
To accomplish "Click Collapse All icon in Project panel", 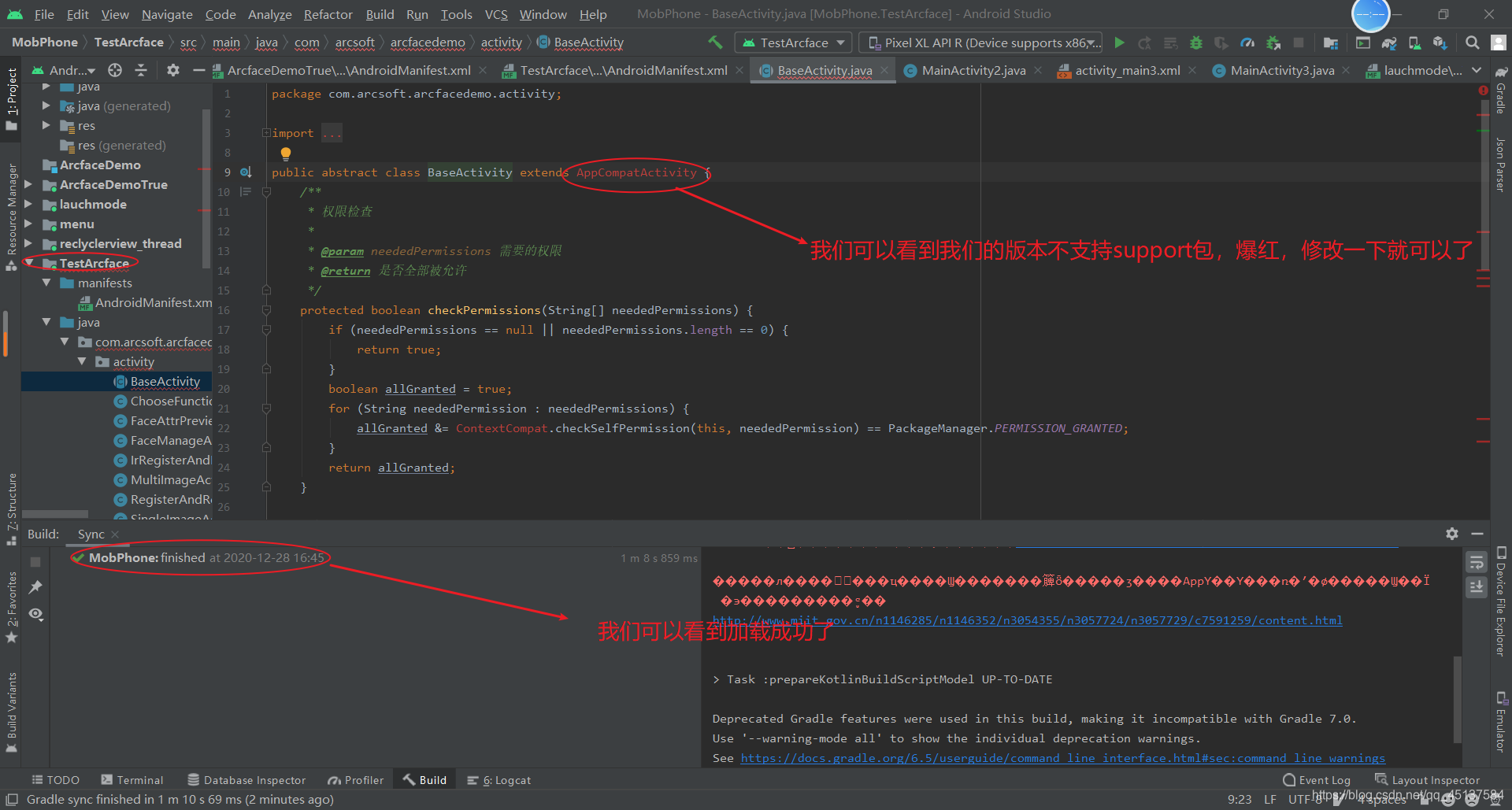I will tap(141, 70).
